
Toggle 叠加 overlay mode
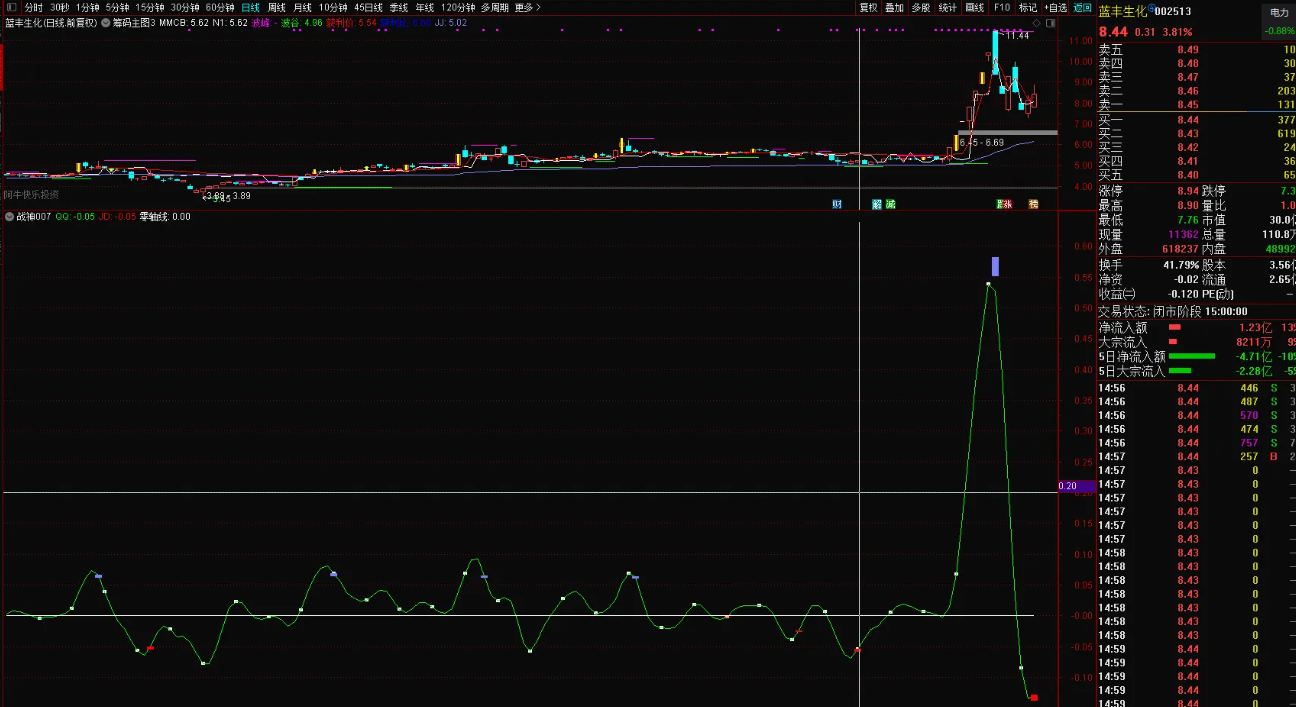[894, 7]
